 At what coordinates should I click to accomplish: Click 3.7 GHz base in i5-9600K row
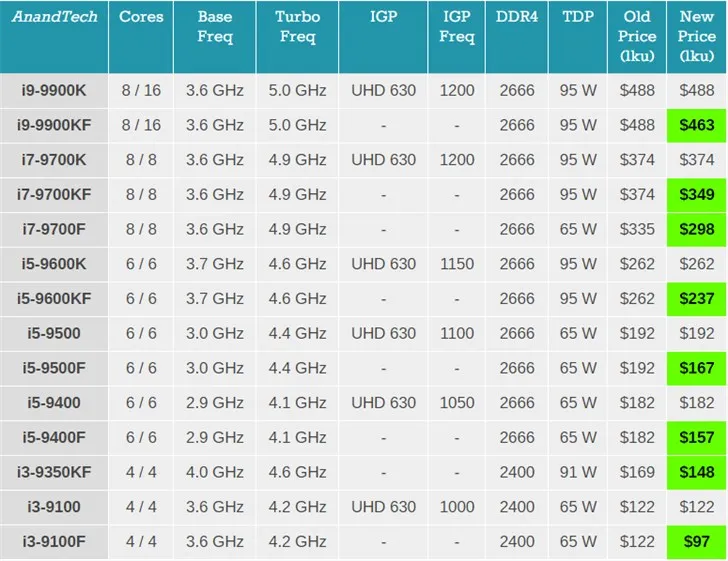click(214, 264)
